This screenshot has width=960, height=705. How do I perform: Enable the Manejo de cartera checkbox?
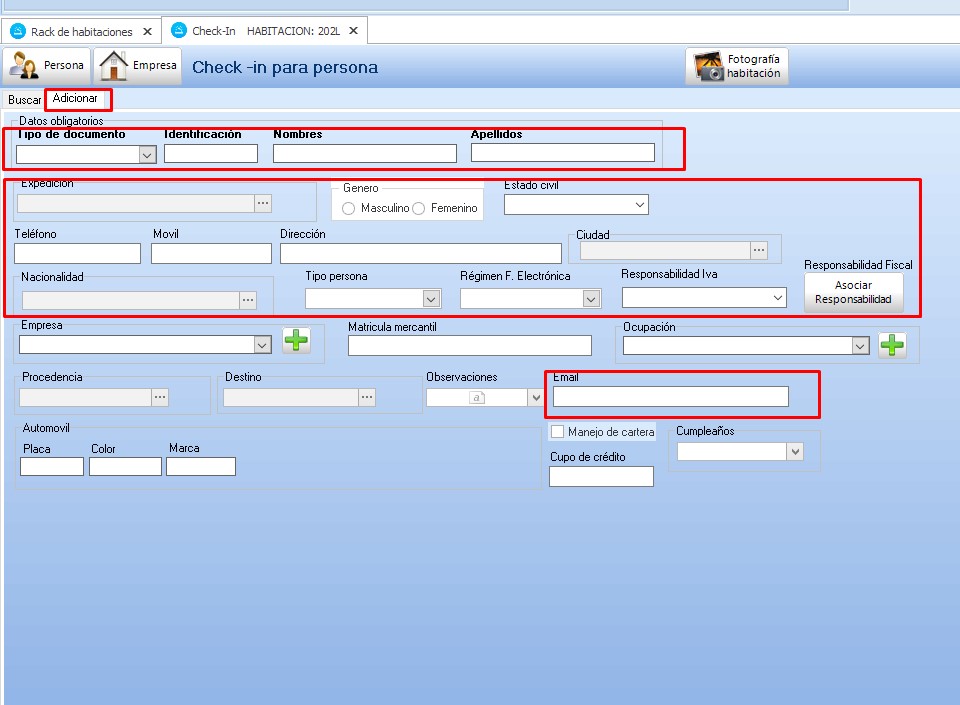pyautogui.click(x=558, y=432)
